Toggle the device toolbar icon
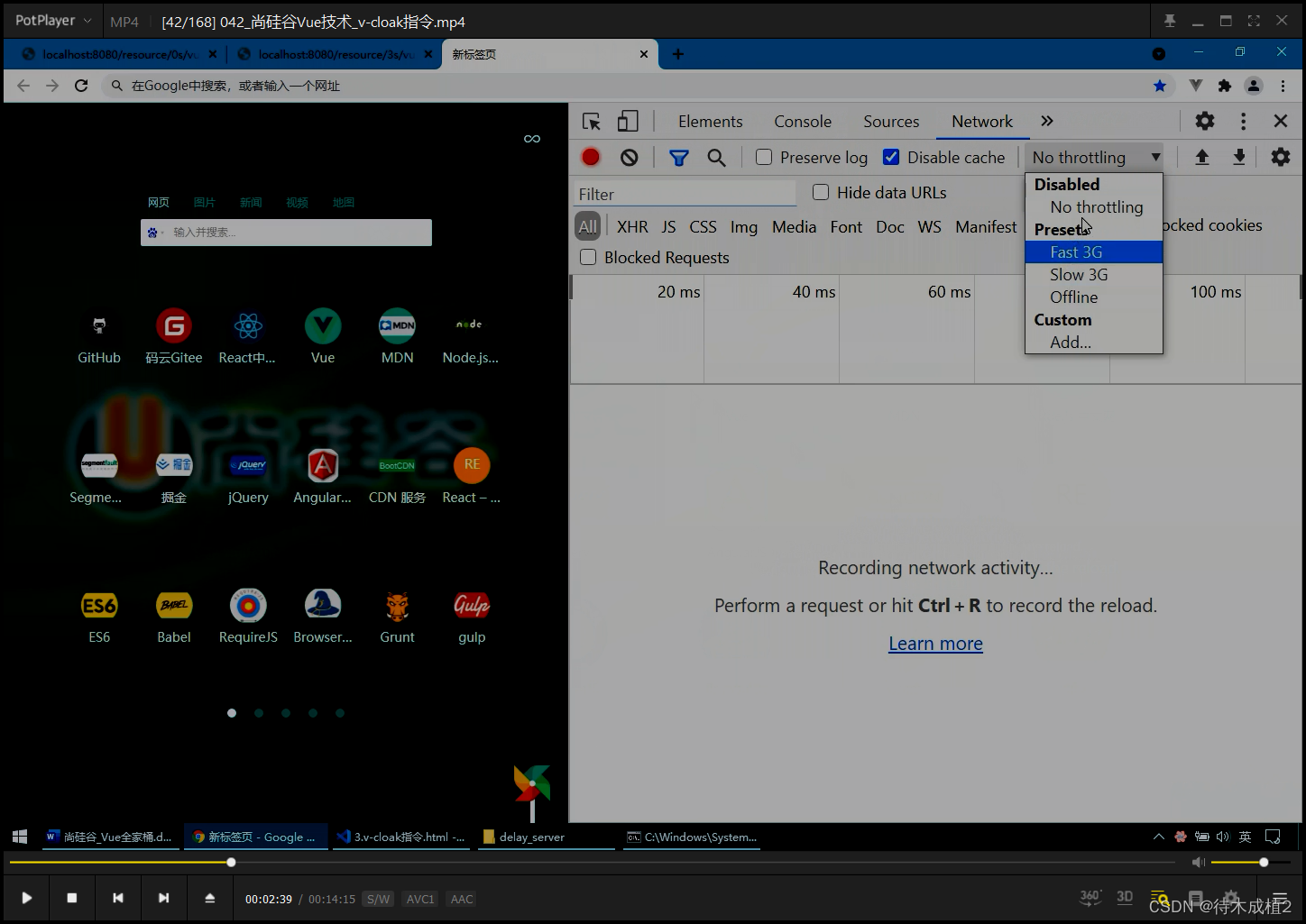This screenshot has height=924, width=1306. point(628,122)
